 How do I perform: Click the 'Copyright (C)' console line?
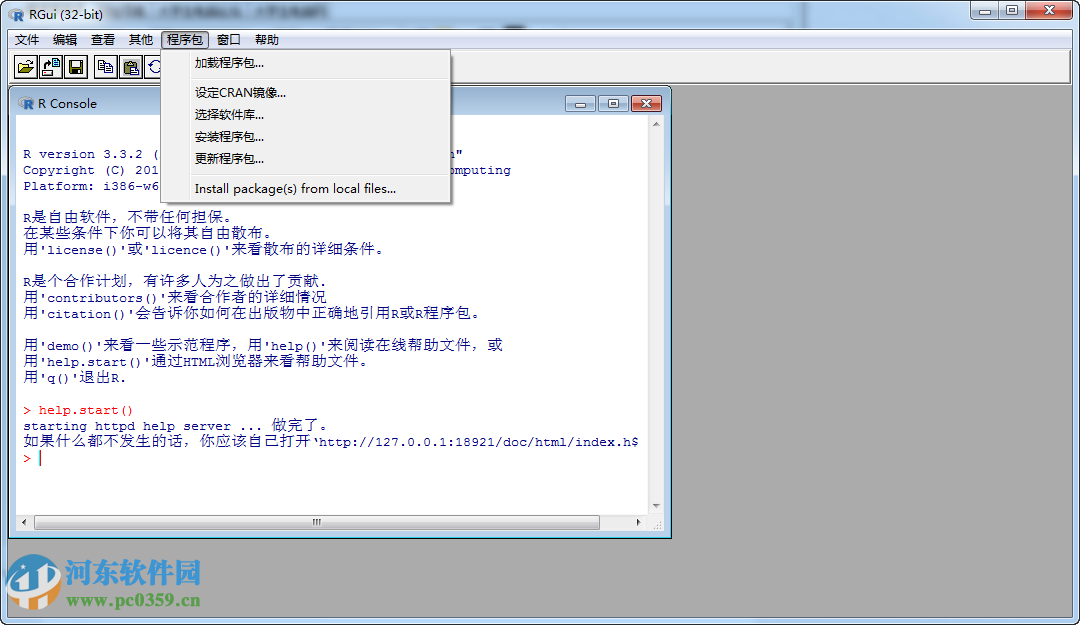point(91,170)
